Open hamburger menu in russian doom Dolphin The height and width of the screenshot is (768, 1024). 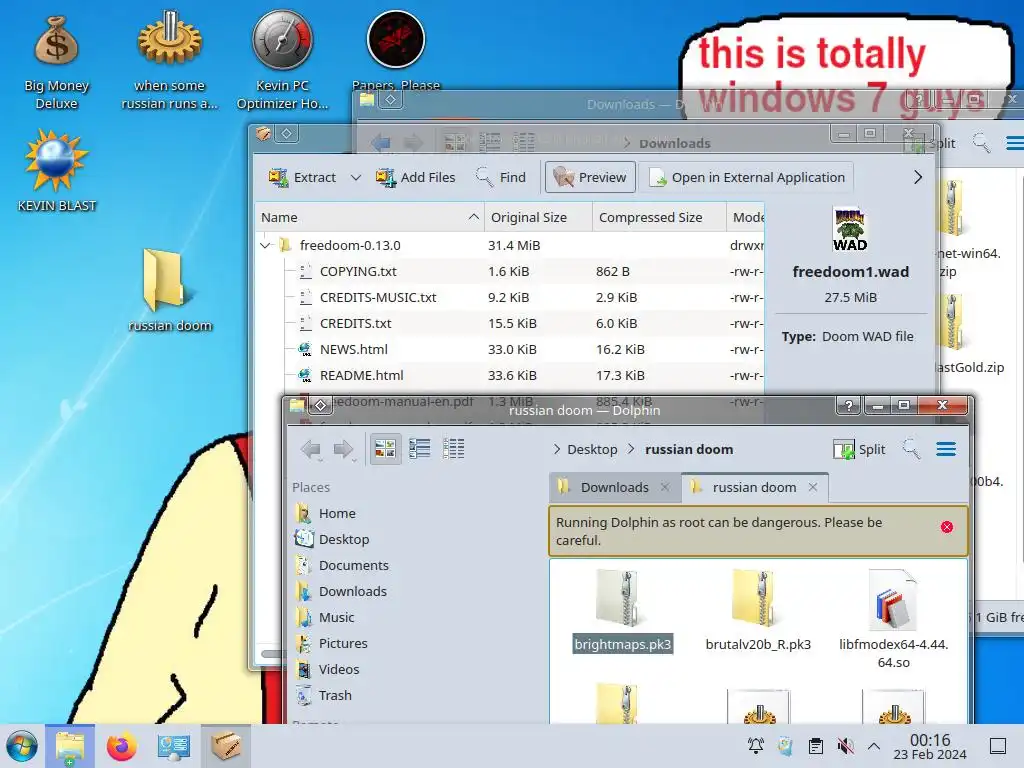click(x=946, y=449)
